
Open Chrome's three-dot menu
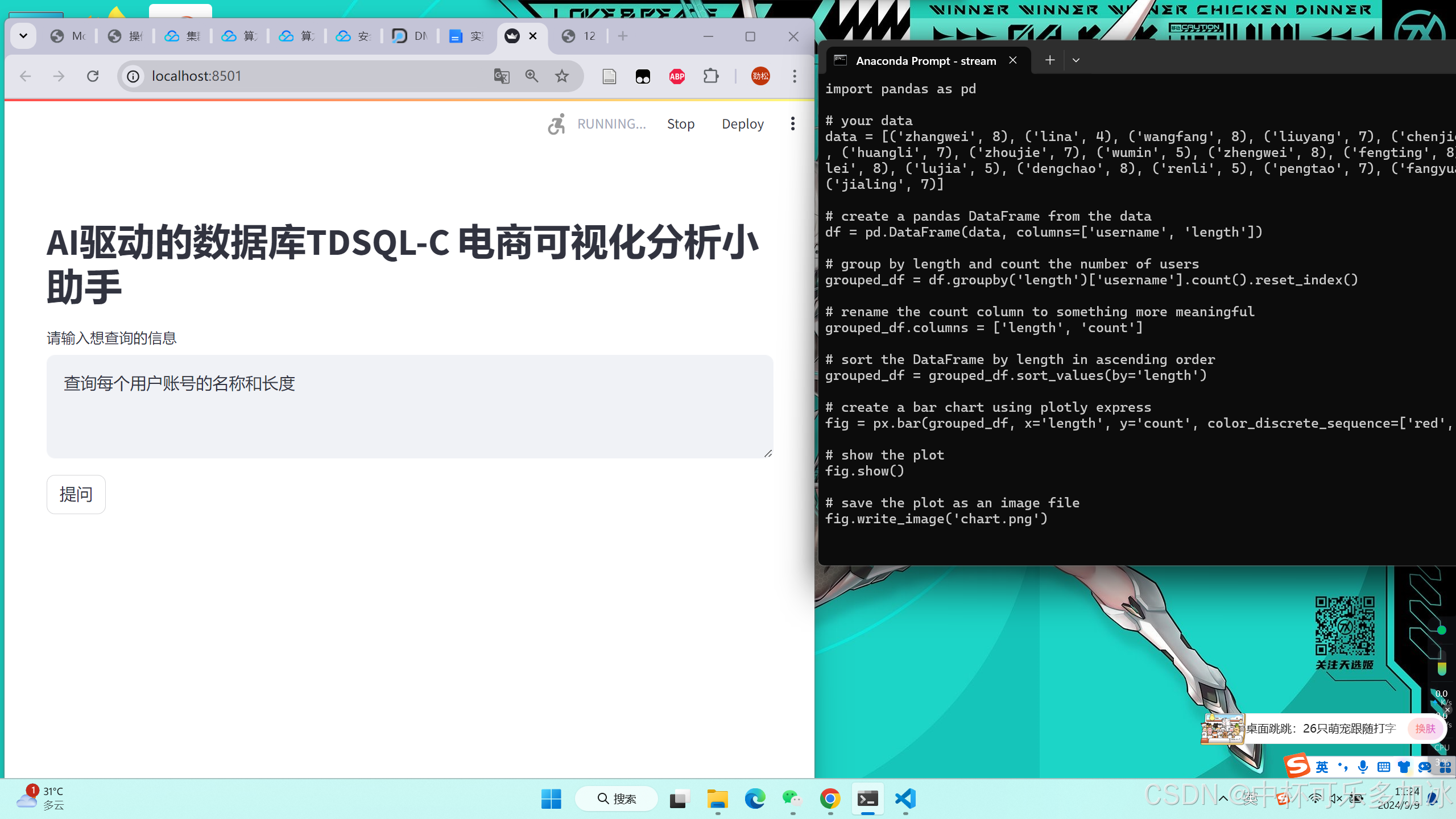pos(795,76)
